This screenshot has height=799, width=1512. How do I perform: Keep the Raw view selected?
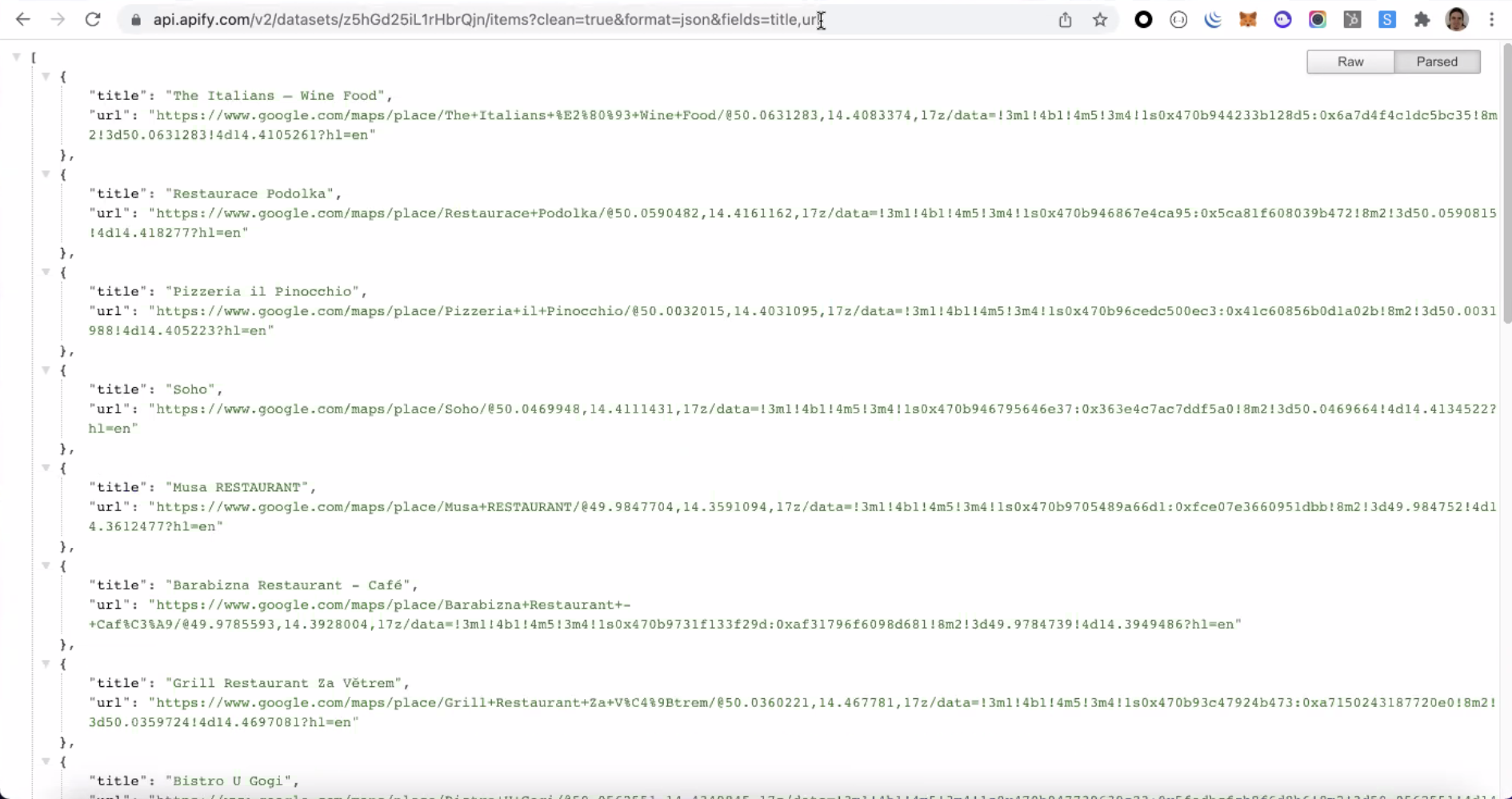point(1350,62)
